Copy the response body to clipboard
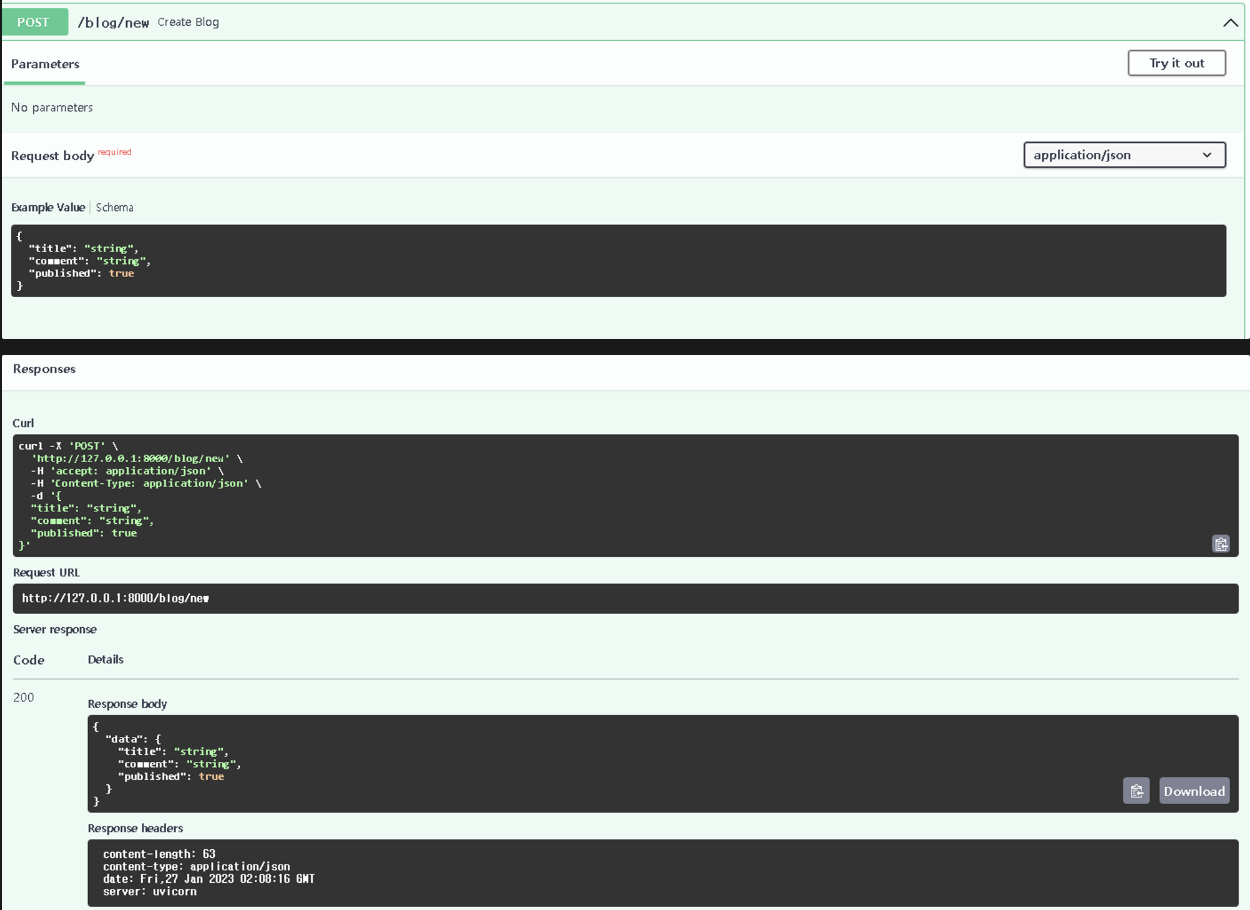 (1136, 791)
